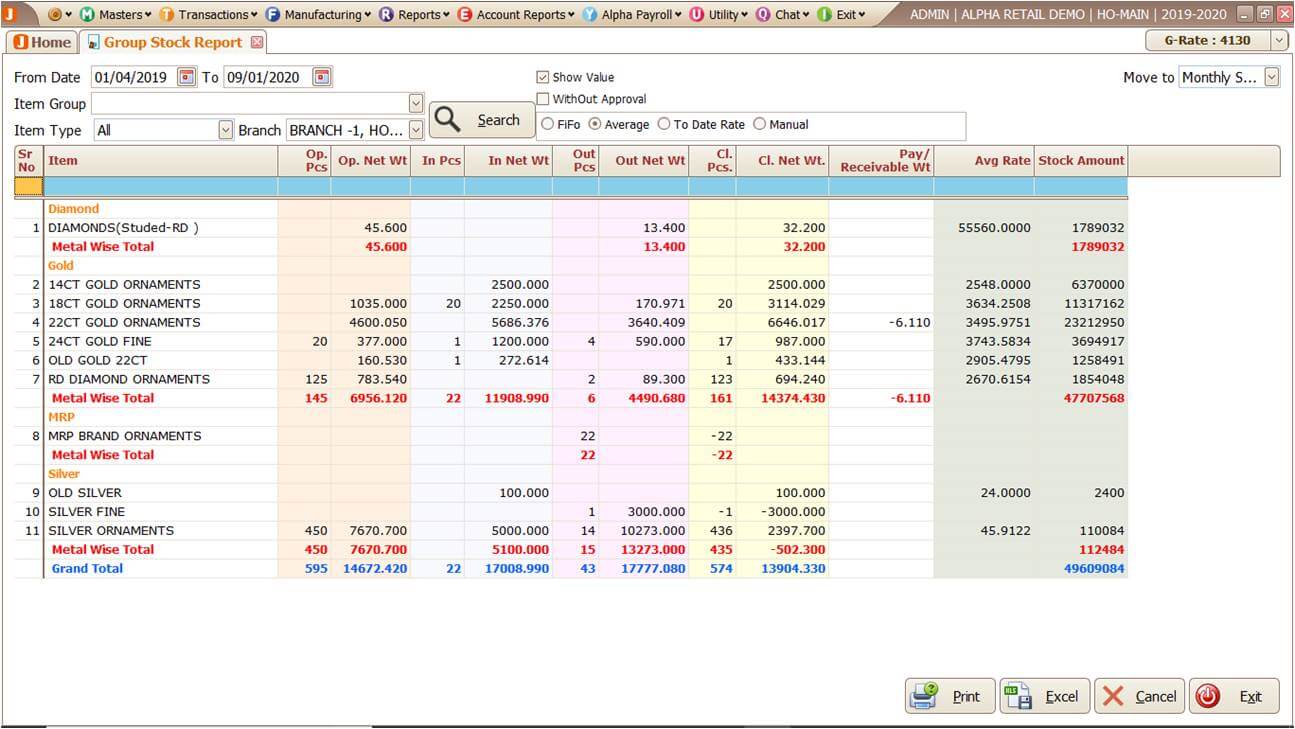Click the Gold group heading

(61, 266)
